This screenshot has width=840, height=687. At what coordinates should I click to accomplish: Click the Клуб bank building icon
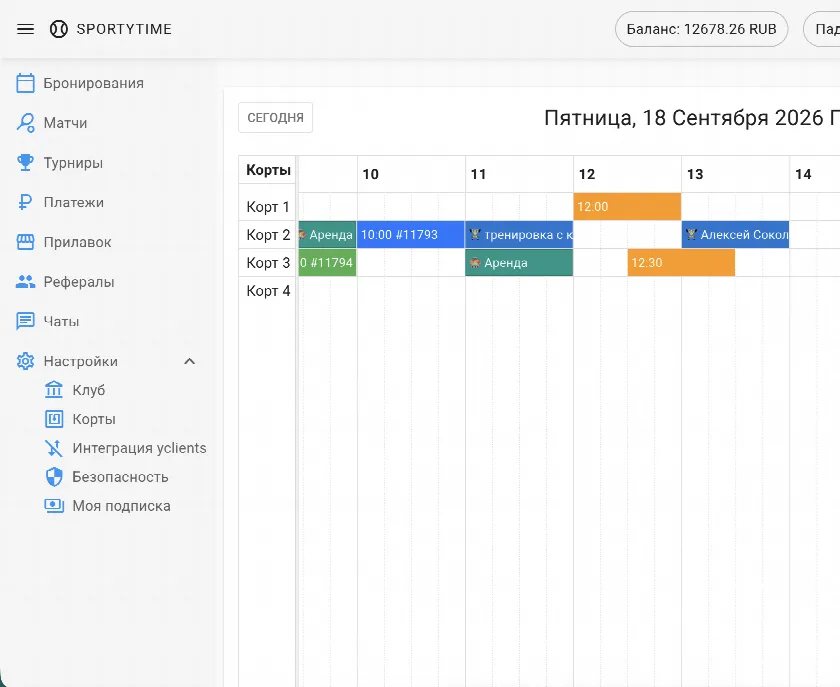click(x=54, y=390)
